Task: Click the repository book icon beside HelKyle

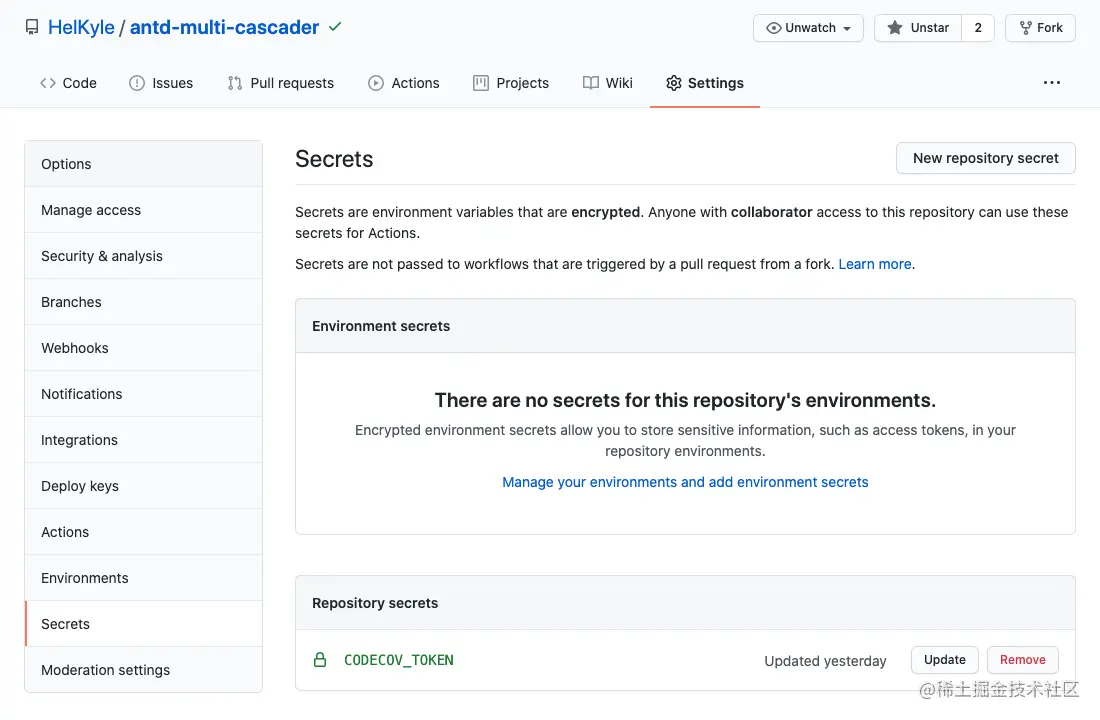Action: (x=32, y=27)
